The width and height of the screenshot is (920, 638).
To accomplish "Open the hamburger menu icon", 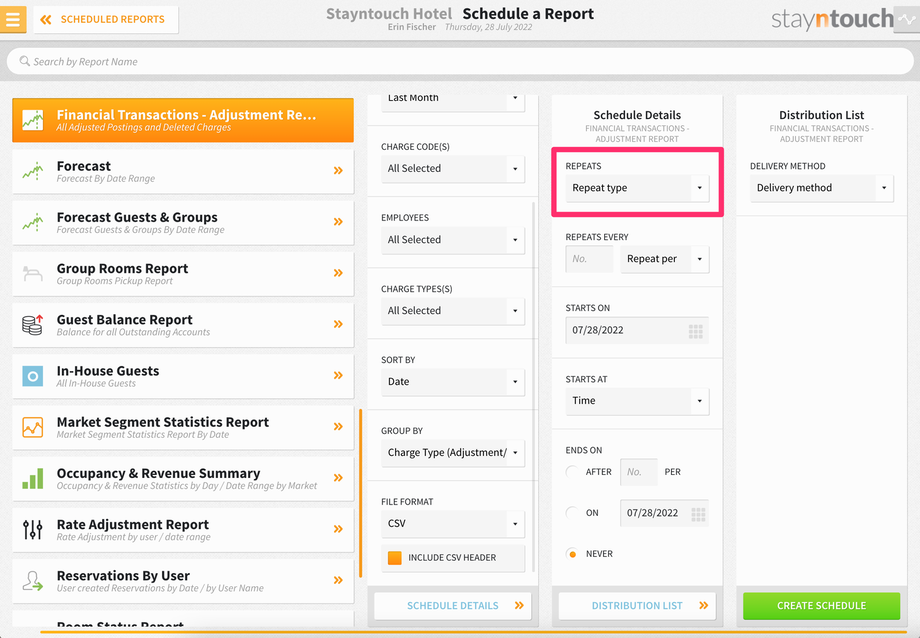I will pos(13,19).
